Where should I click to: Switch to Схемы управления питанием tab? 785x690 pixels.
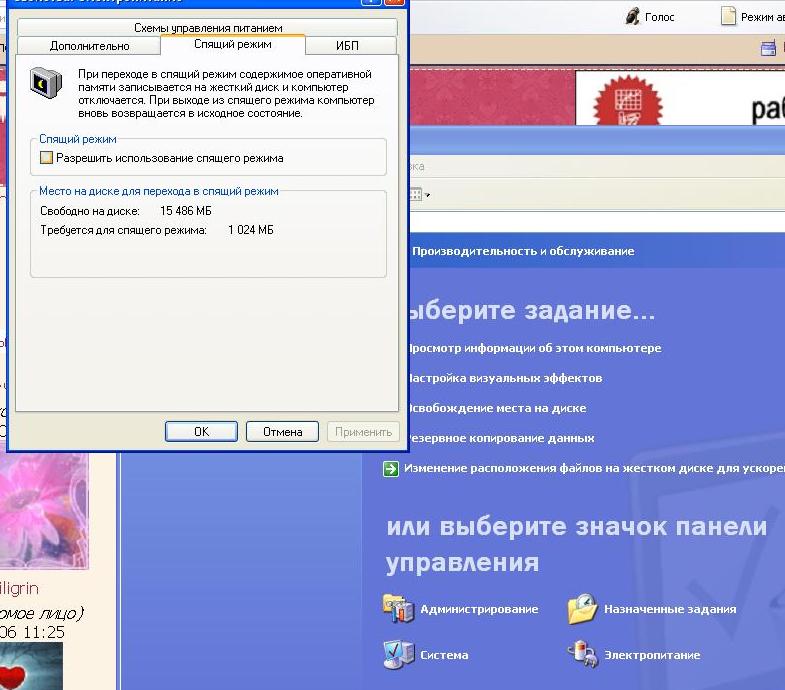tap(208, 28)
